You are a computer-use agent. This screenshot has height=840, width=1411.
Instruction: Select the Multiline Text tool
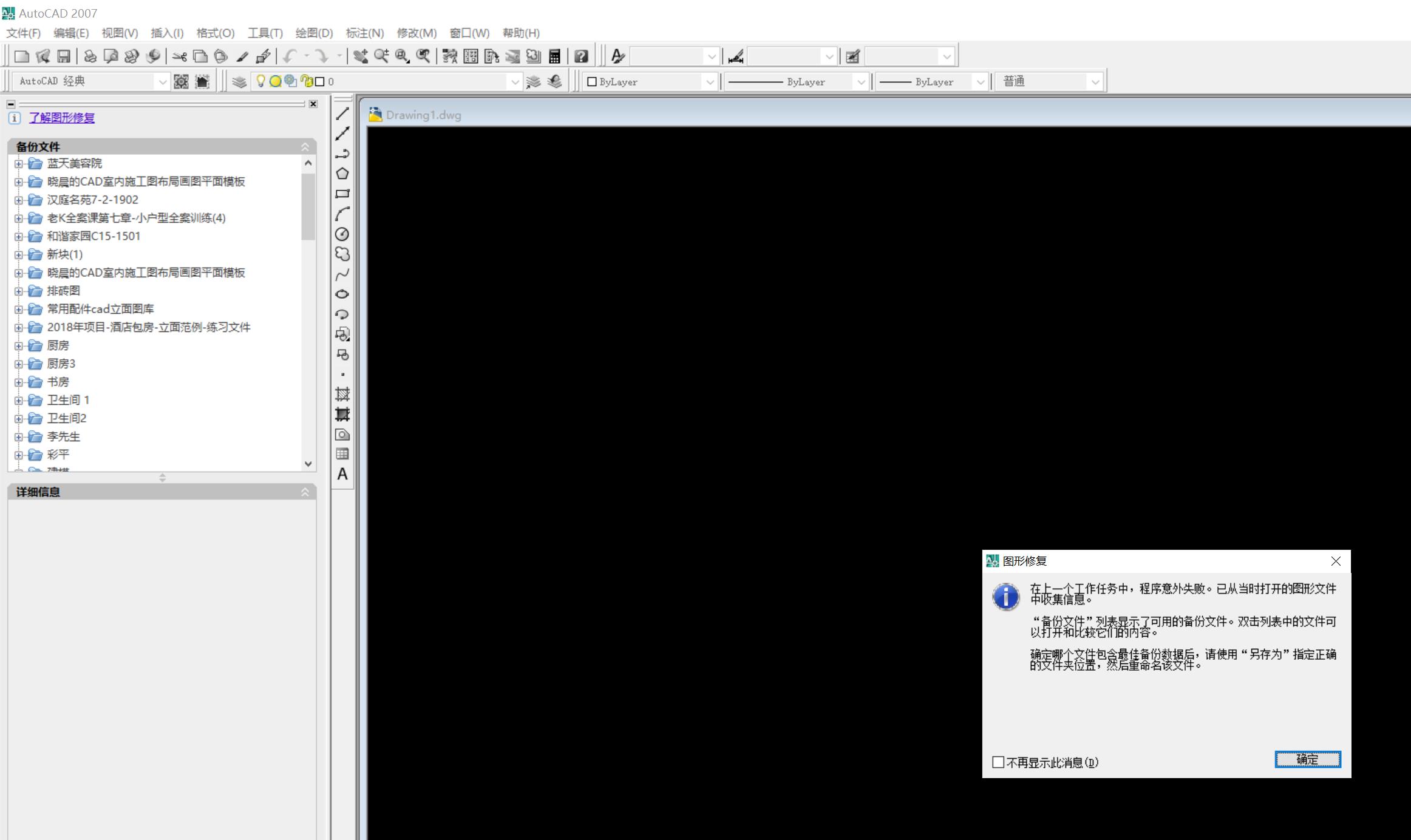click(x=342, y=474)
